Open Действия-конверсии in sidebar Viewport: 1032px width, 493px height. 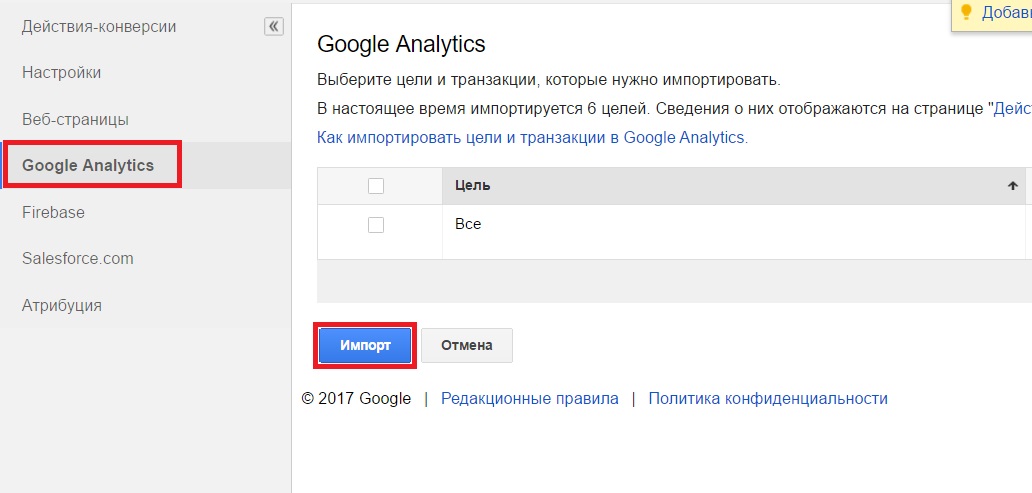[x=99, y=27]
